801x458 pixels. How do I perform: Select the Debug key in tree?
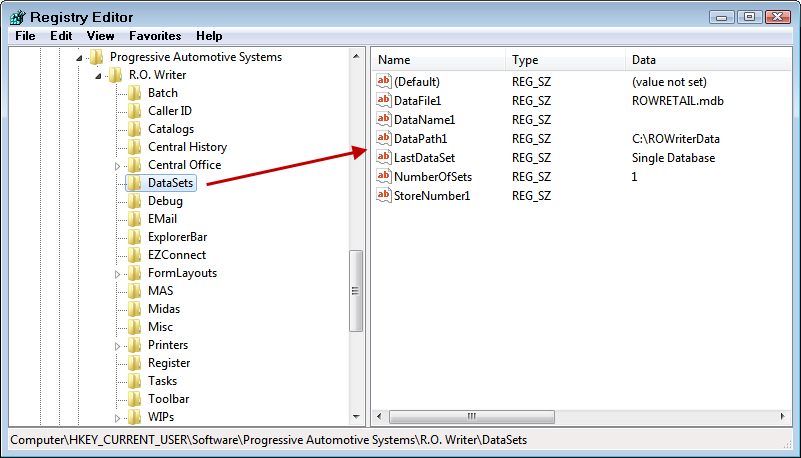[x=165, y=201]
